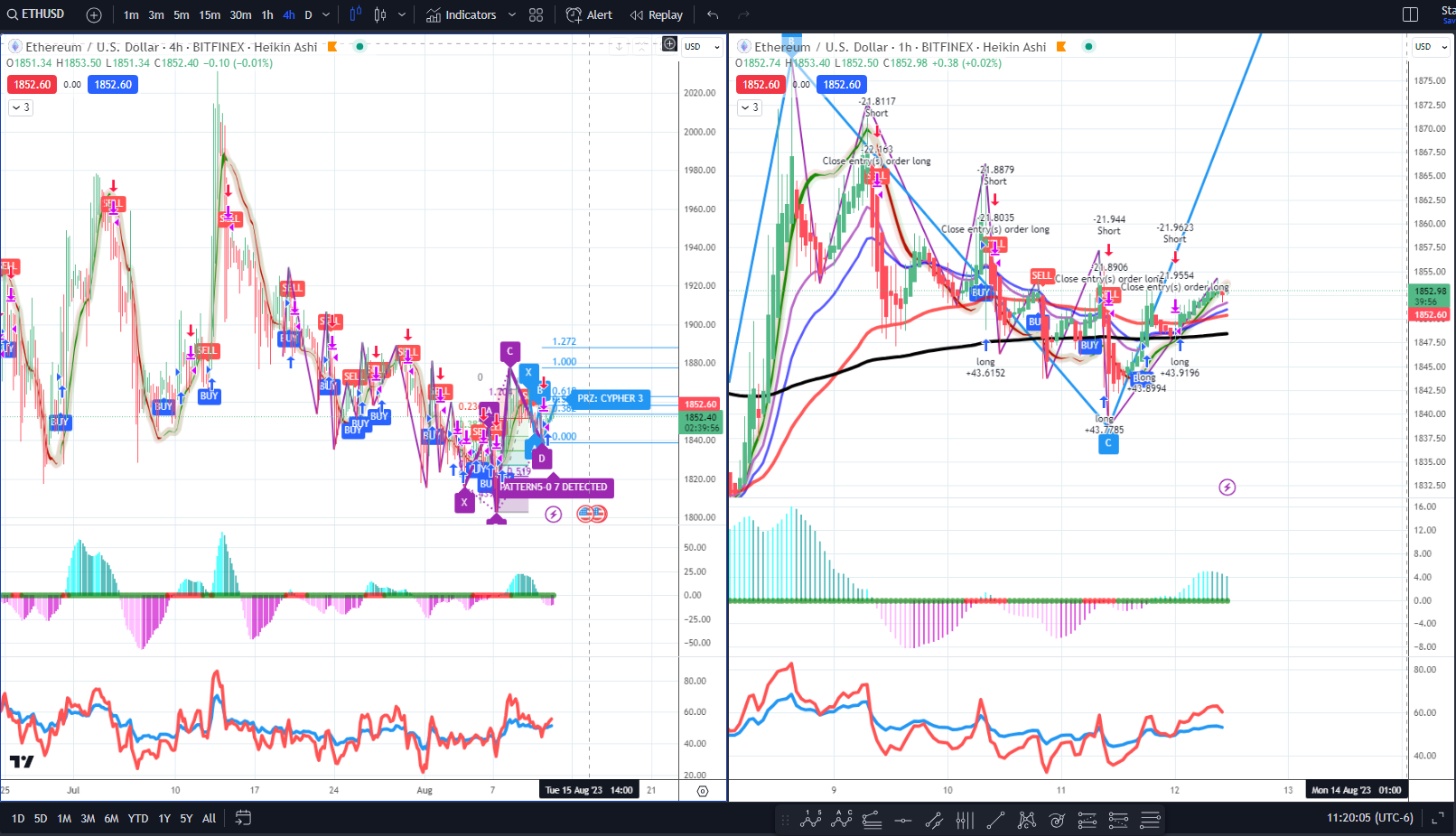Click the 'PRZ: CYPHER 3' label

tap(610, 398)
